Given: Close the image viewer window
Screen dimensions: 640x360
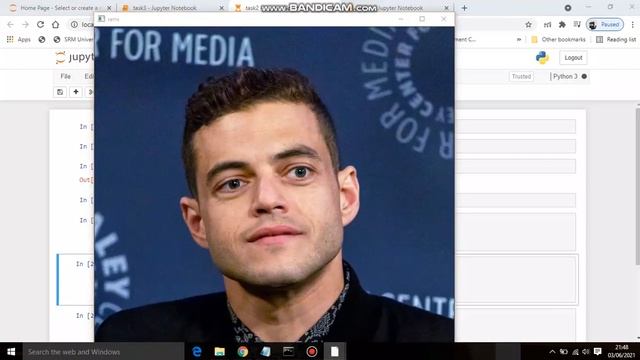Looking at the screenshot, I should 444,19.
